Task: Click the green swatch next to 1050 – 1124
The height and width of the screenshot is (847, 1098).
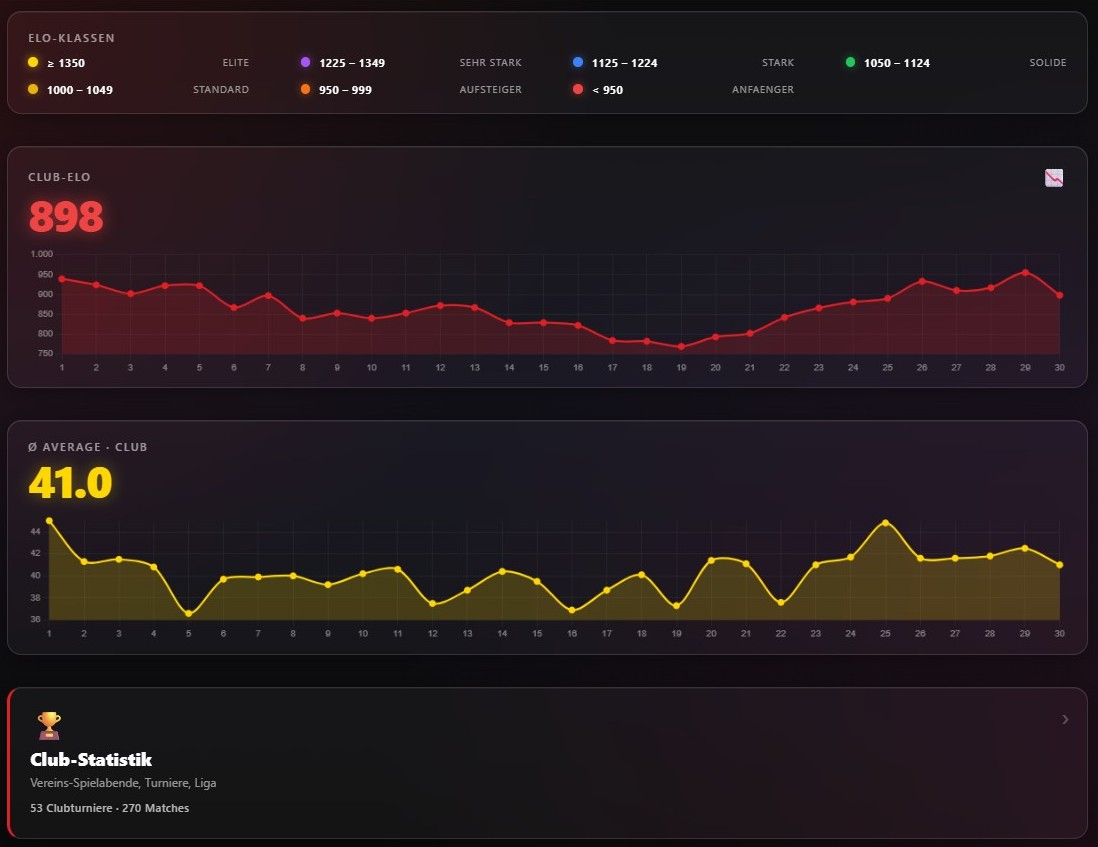Action: point(850,62)
